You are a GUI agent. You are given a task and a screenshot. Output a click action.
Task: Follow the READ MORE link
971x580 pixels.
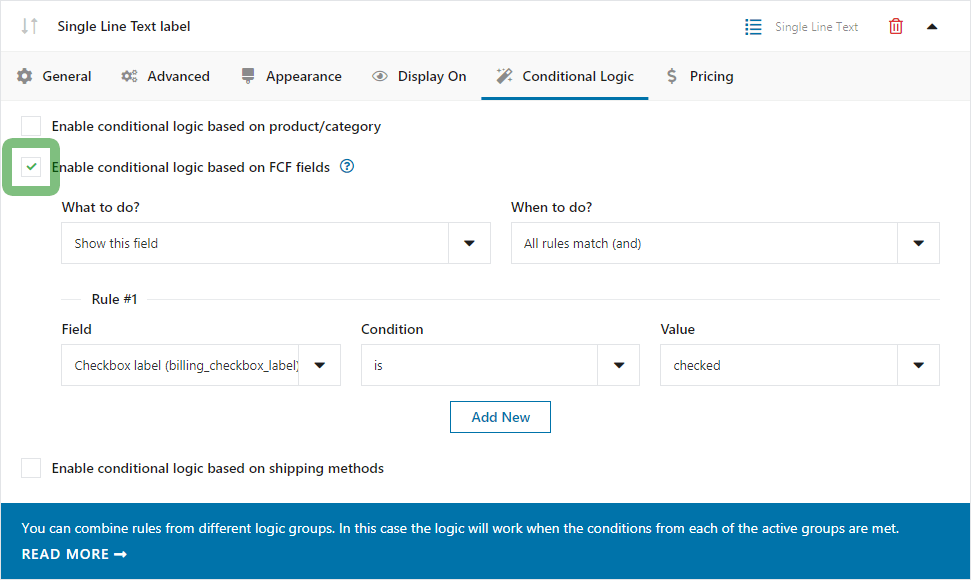[74, 554]
